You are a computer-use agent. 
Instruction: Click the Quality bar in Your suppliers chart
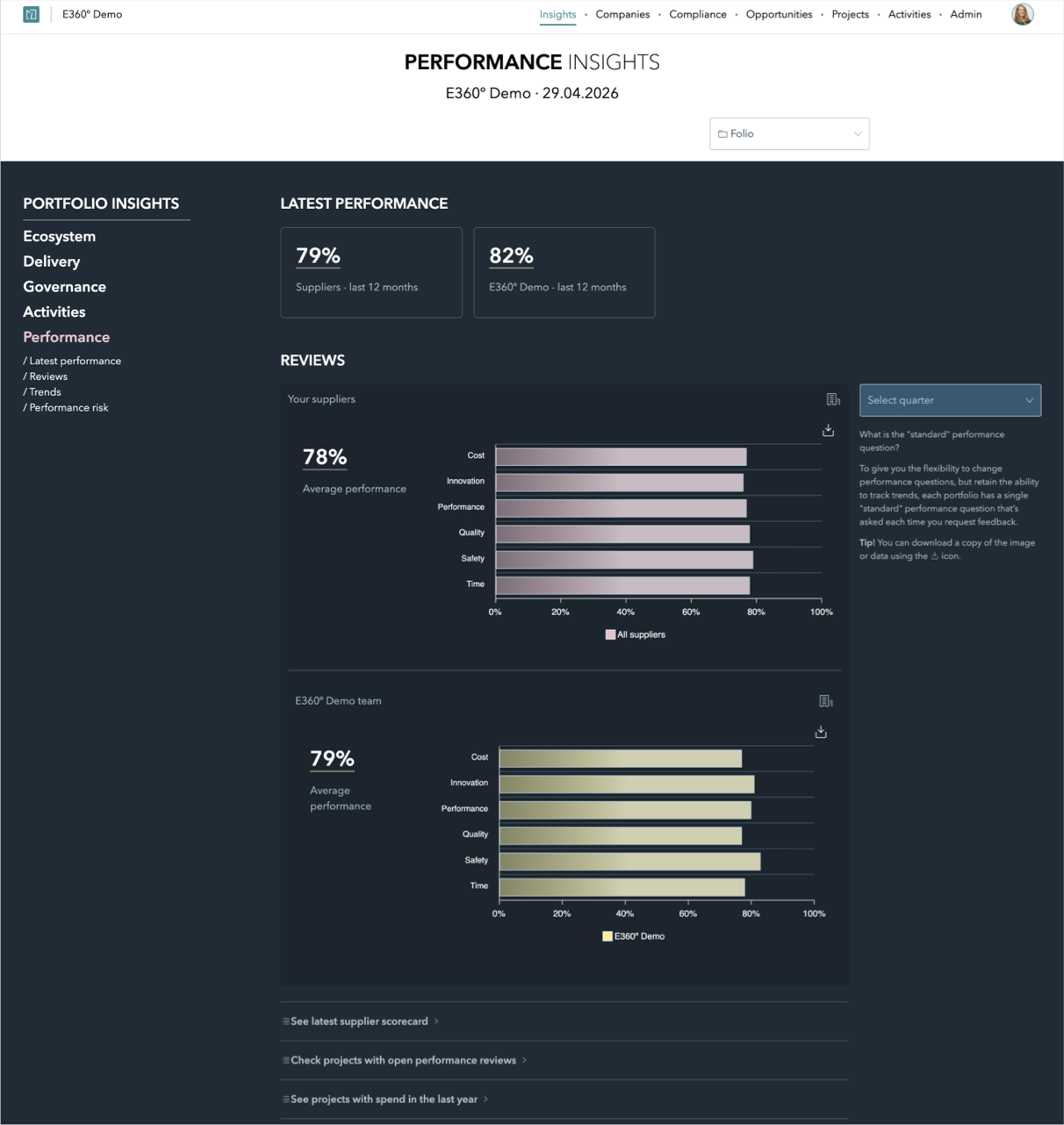pyautogui.click(x=622, y=534)
